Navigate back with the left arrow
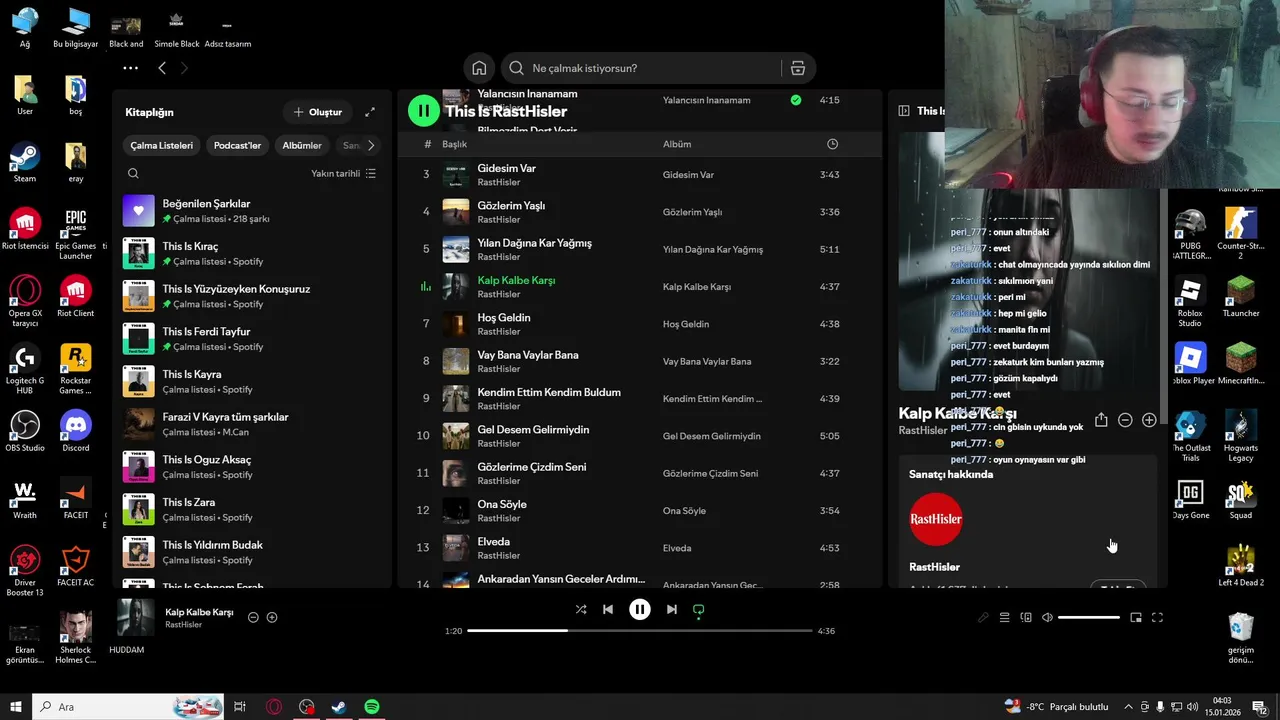 point(162,68)
